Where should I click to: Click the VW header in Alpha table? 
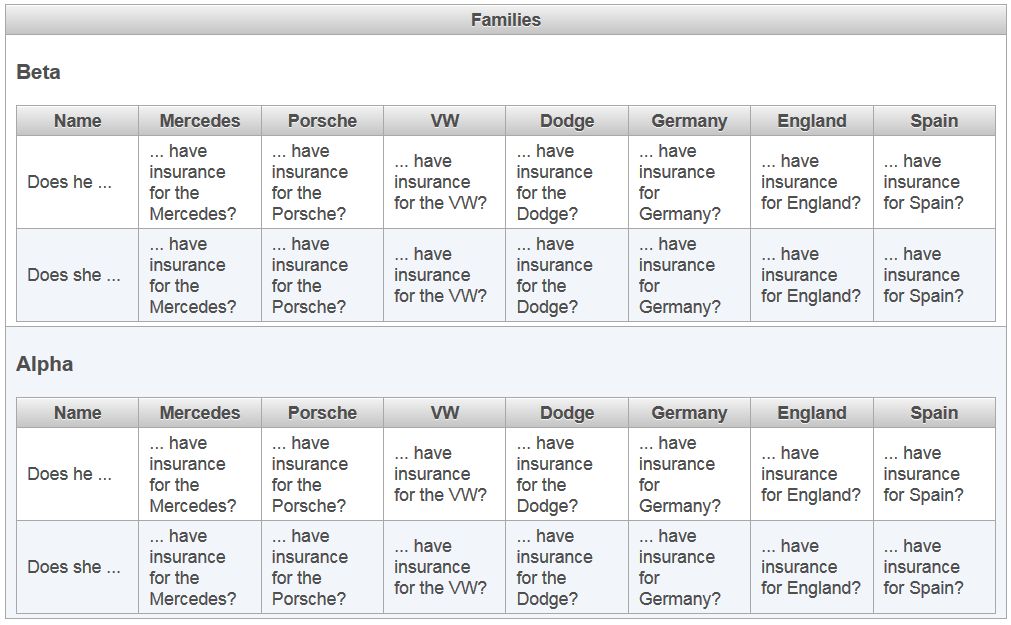[445, 413]
